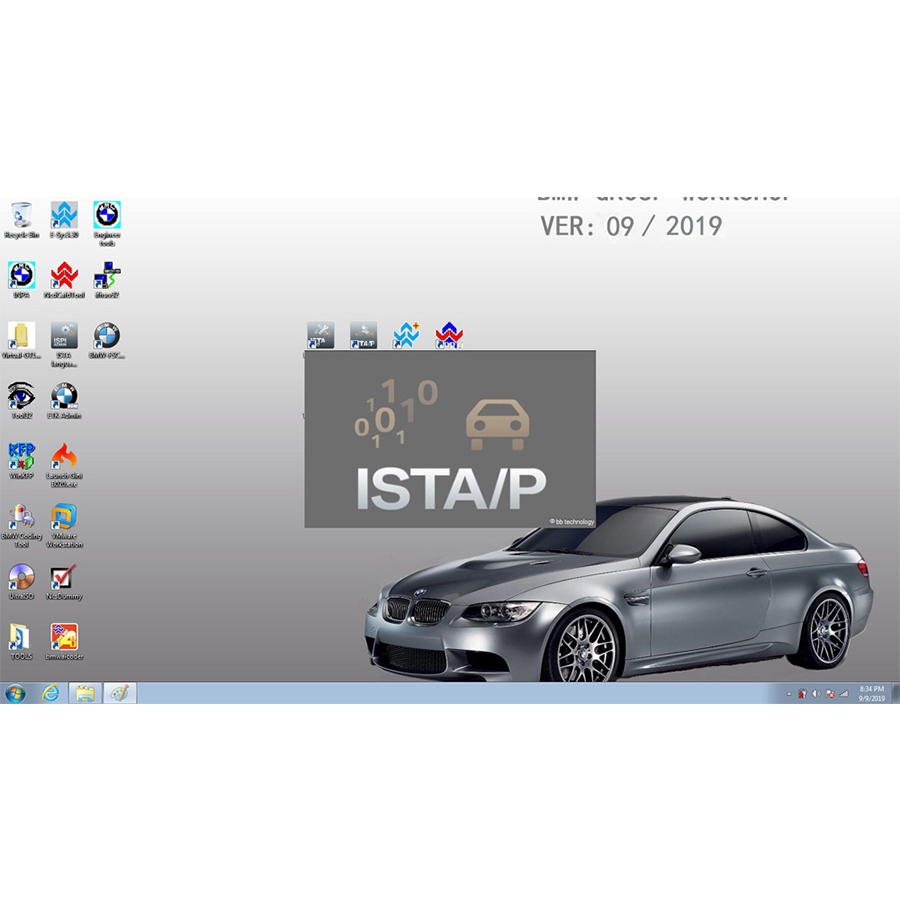Viewport: 900px width, 900px height.
Task: Open the NcsDummy checkmark shortcut
Action: (x=64, y=581)
